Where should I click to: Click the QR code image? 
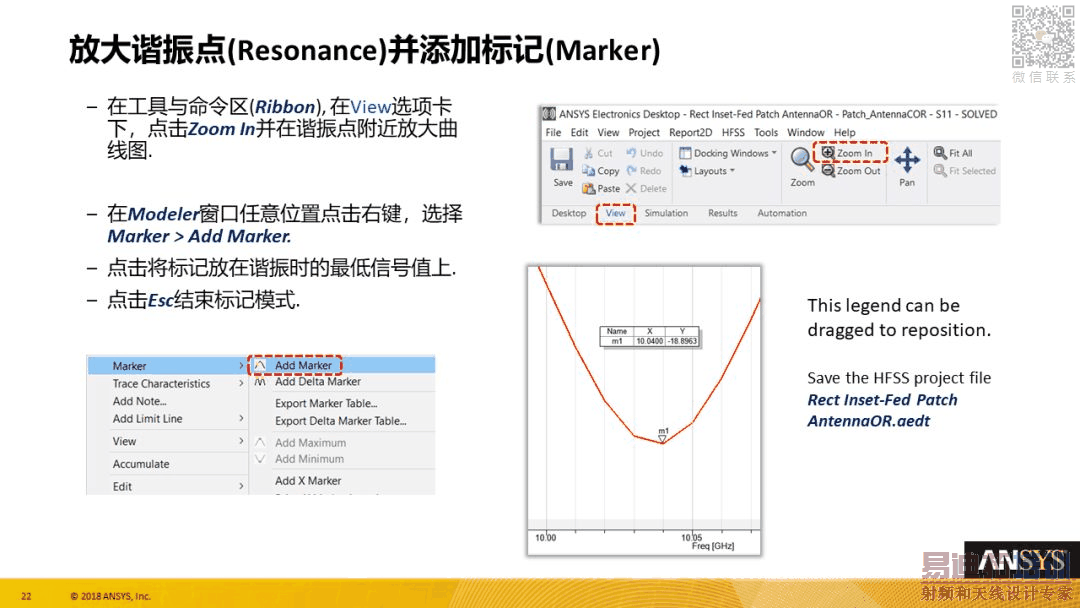[1043, 36]
